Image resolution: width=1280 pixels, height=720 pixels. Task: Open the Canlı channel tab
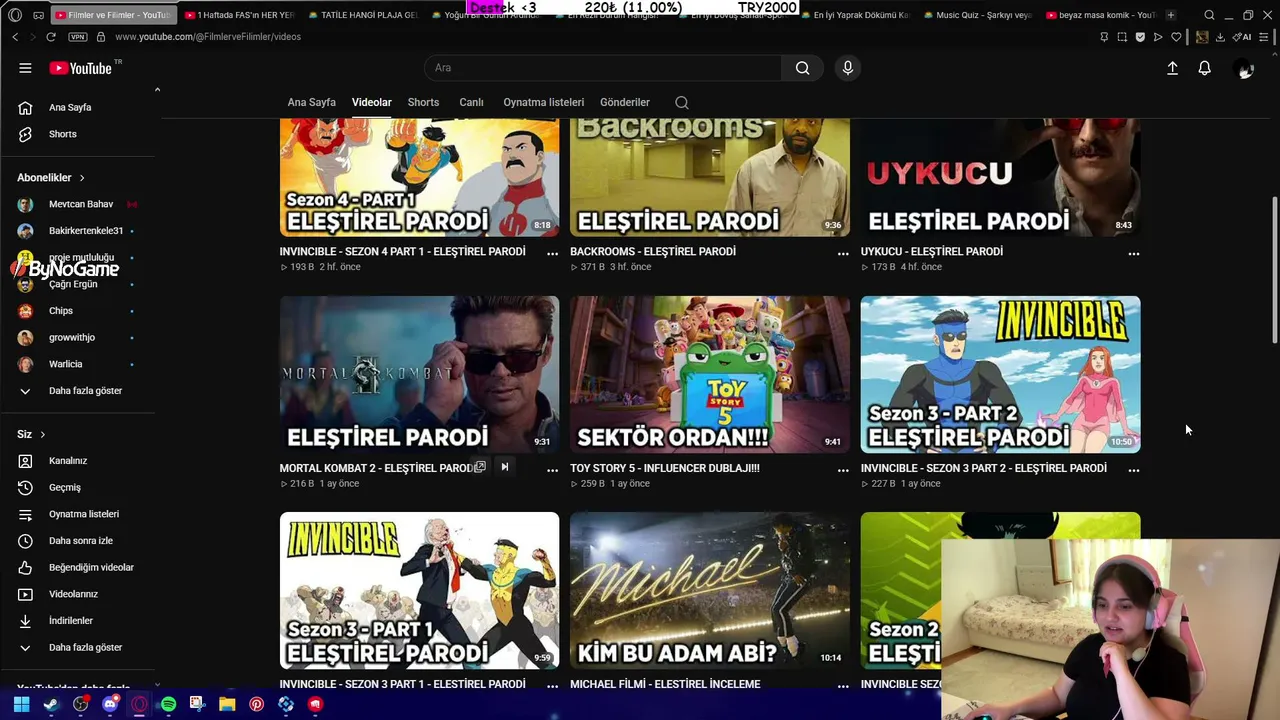point(471,102)
